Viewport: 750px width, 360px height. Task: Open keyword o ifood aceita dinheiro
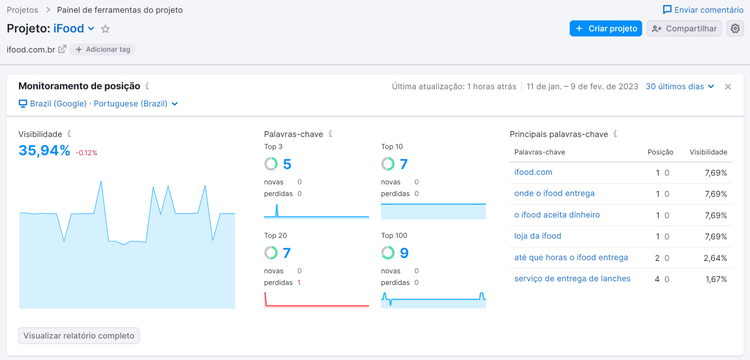point(557,215)
